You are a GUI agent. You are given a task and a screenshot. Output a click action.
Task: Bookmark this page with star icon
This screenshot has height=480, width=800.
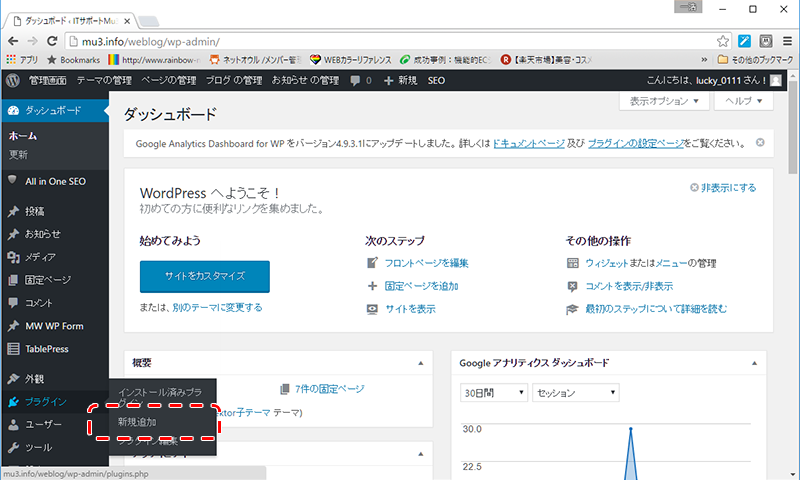[722, 41]
